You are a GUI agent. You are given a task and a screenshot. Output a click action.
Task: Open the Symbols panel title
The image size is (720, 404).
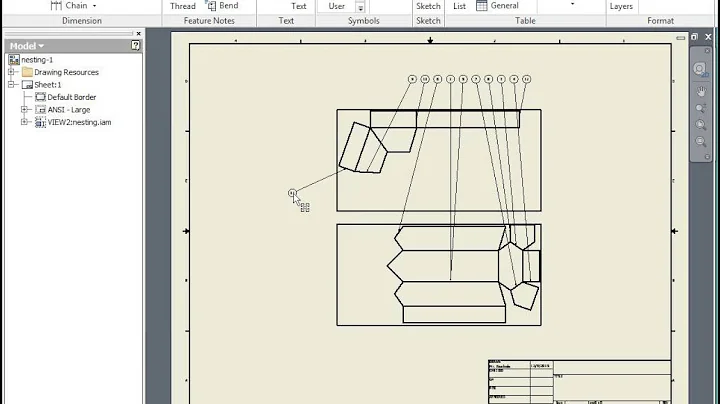click(x=363, y=21)
